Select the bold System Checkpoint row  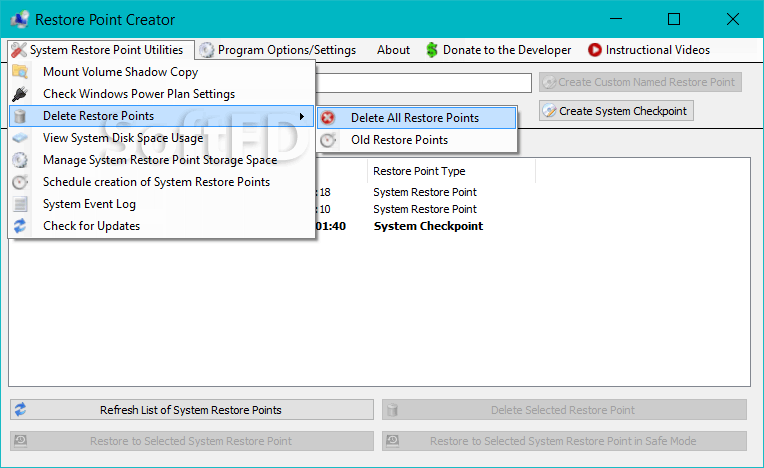(x=428, y=226)
